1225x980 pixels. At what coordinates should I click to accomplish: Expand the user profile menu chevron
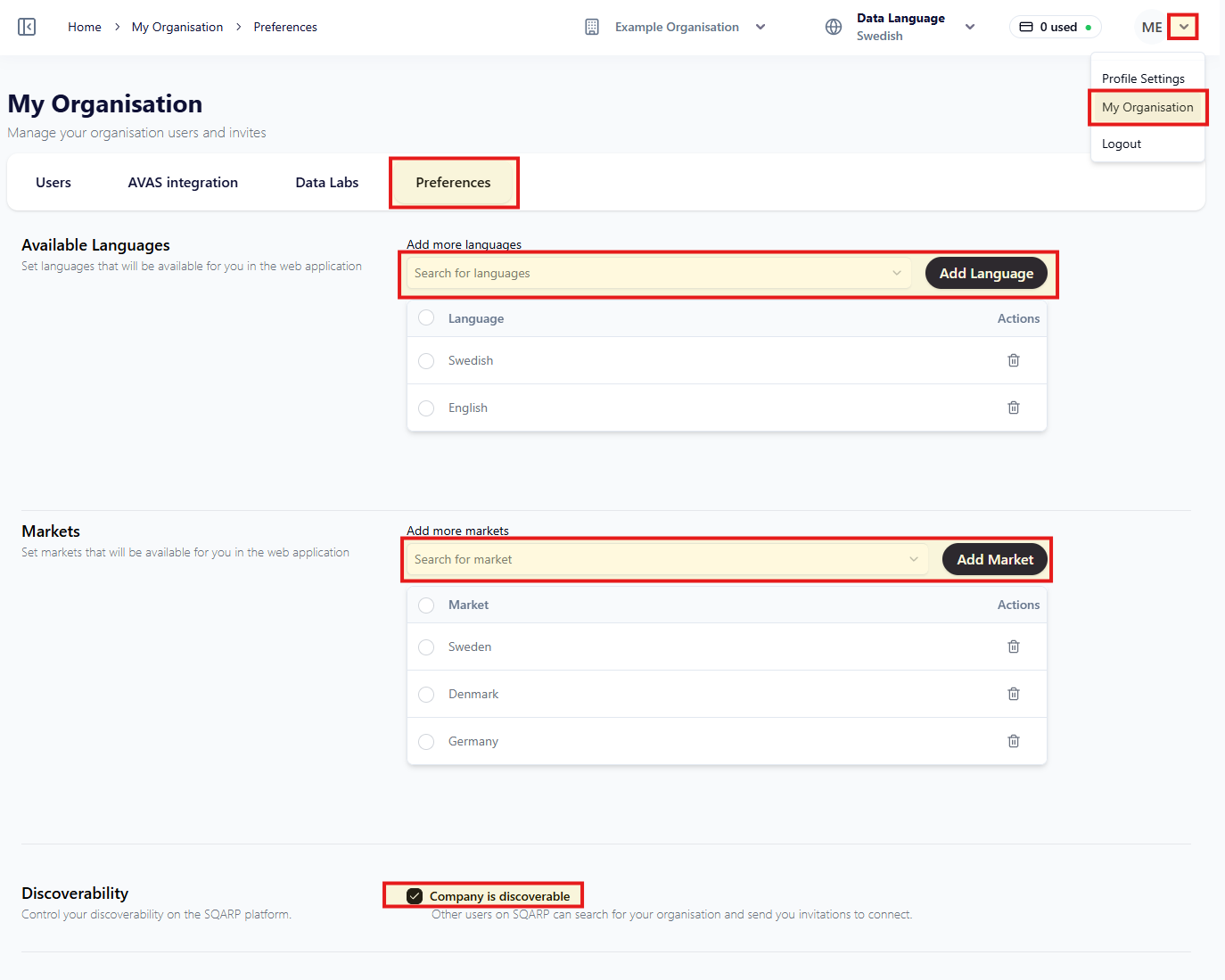click(x=1183, y=27)
